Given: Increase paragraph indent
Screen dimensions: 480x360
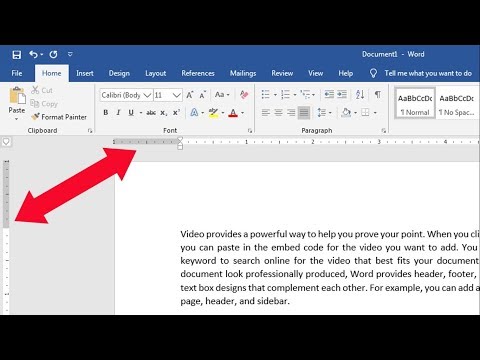Looking at the screenshot, I should pyautogui.click(x=342, y=95).
